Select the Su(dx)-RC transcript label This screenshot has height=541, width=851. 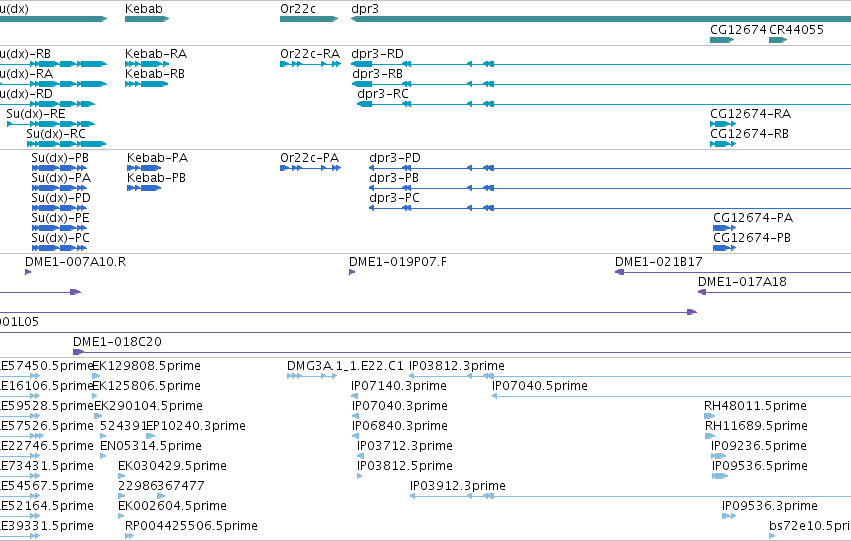pyautogui.click(x=56, y=134)
